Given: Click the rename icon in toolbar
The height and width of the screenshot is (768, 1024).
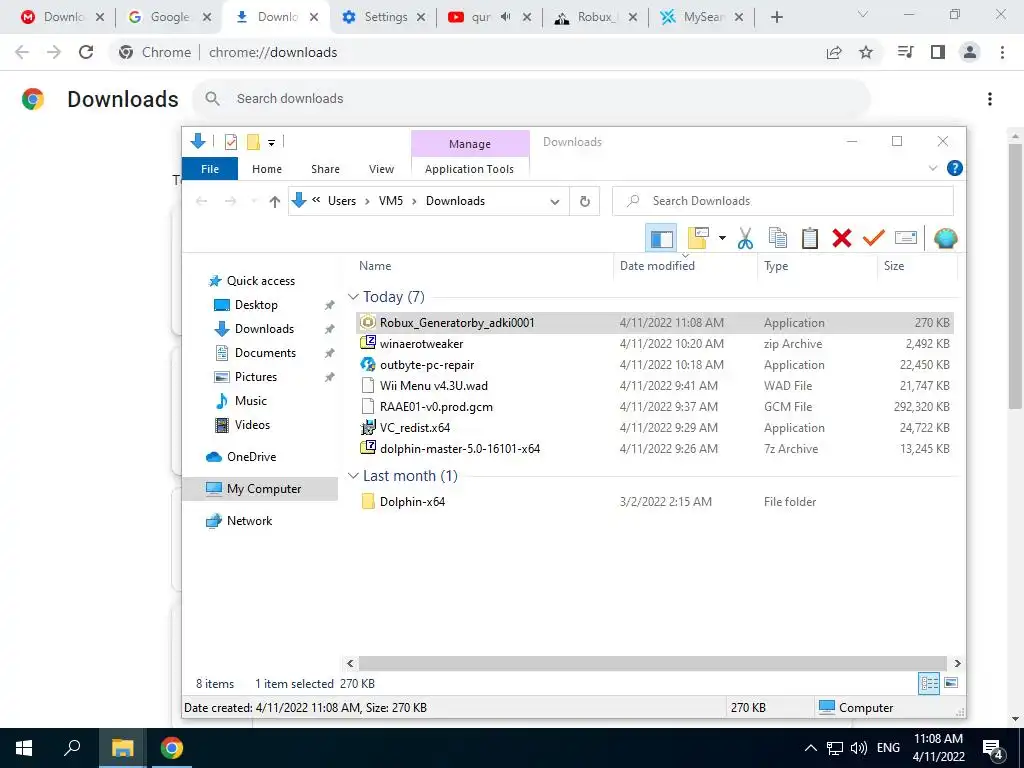Looking at the screenshot, I should click(x=906, y=238).
